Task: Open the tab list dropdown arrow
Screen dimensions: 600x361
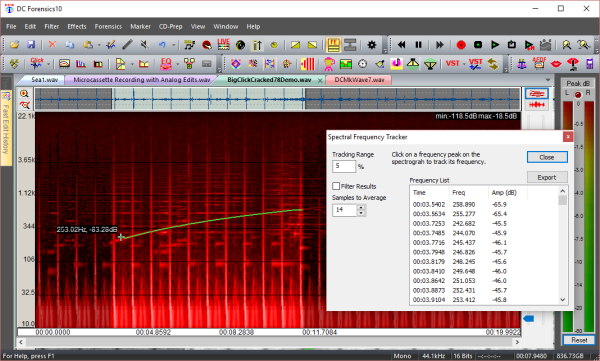Action: pos(548,80)
